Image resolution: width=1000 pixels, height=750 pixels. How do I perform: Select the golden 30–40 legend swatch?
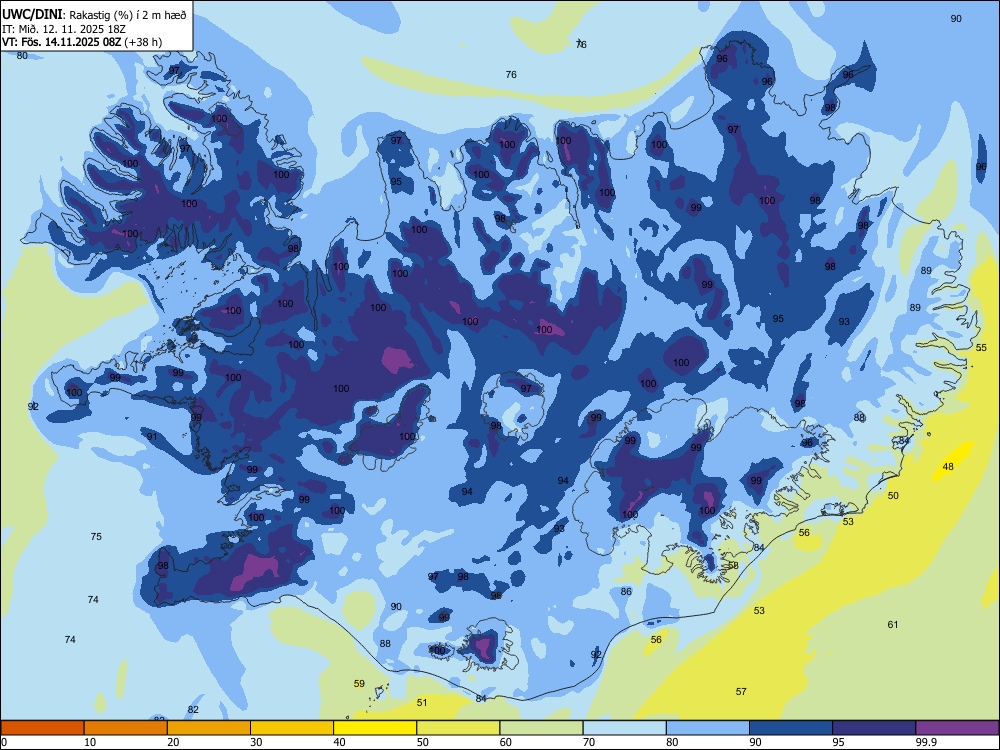(x=292, y=728)
